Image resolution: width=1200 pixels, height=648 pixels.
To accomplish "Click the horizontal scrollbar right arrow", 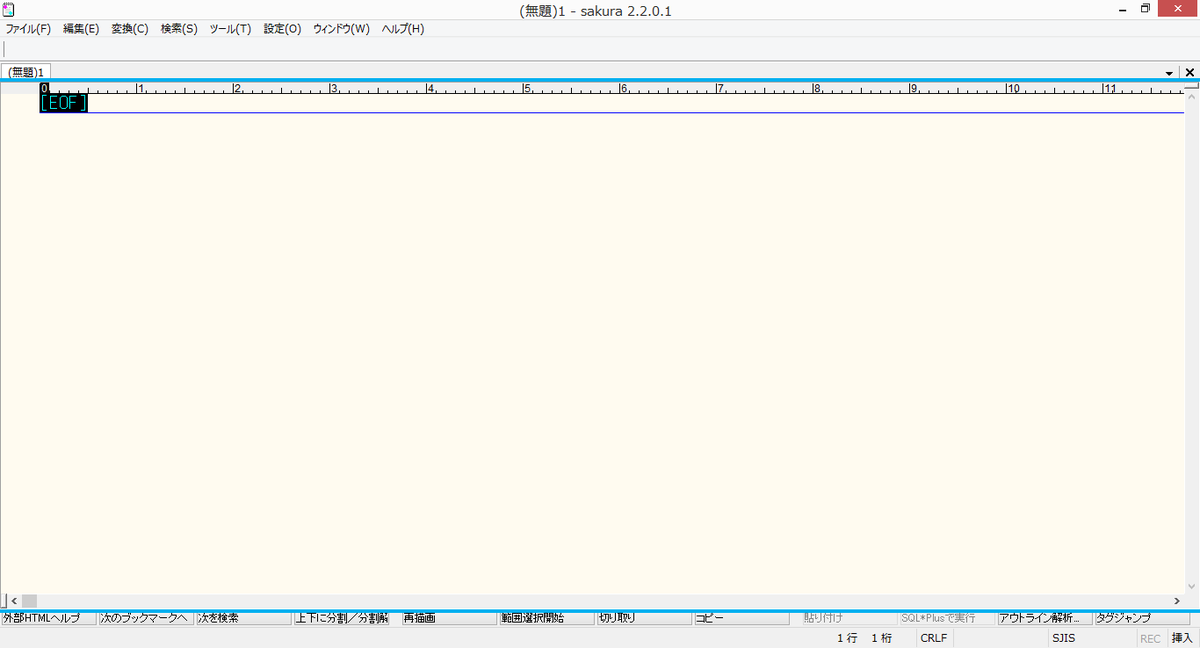I will 1176,600.
